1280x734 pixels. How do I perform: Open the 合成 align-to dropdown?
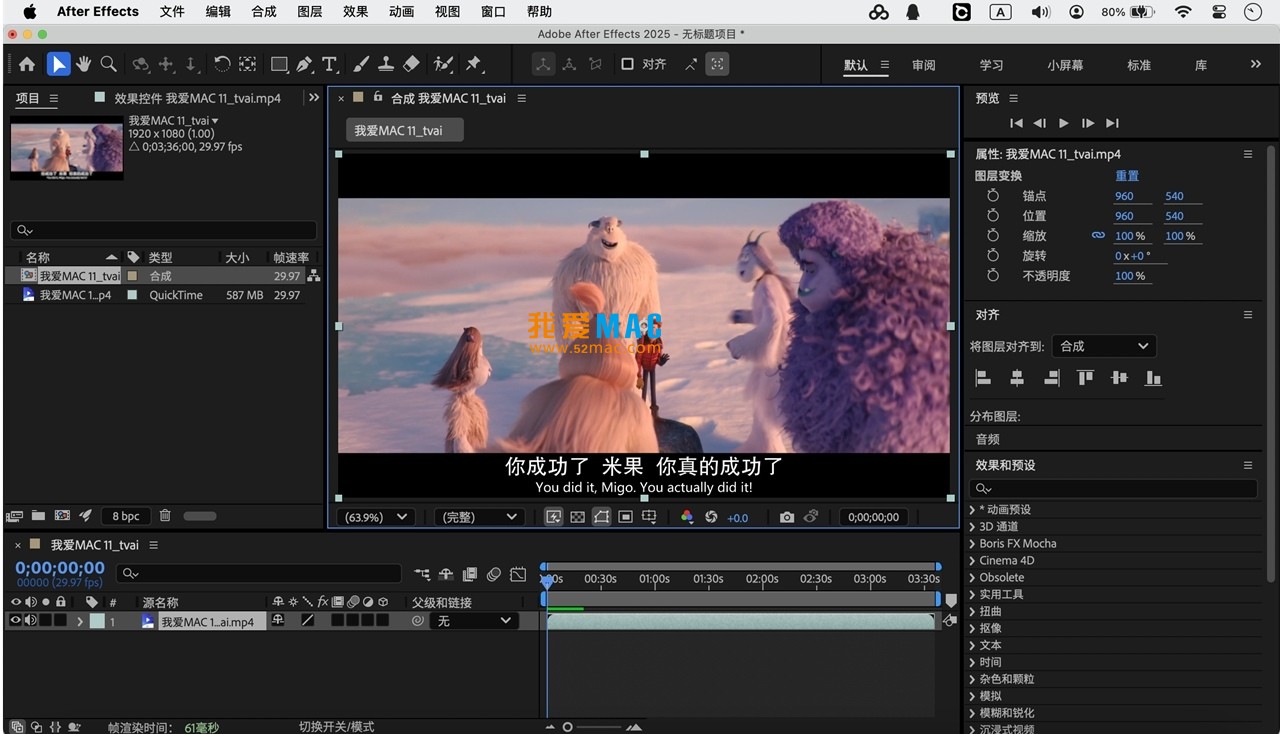(x=1104, y=346)
